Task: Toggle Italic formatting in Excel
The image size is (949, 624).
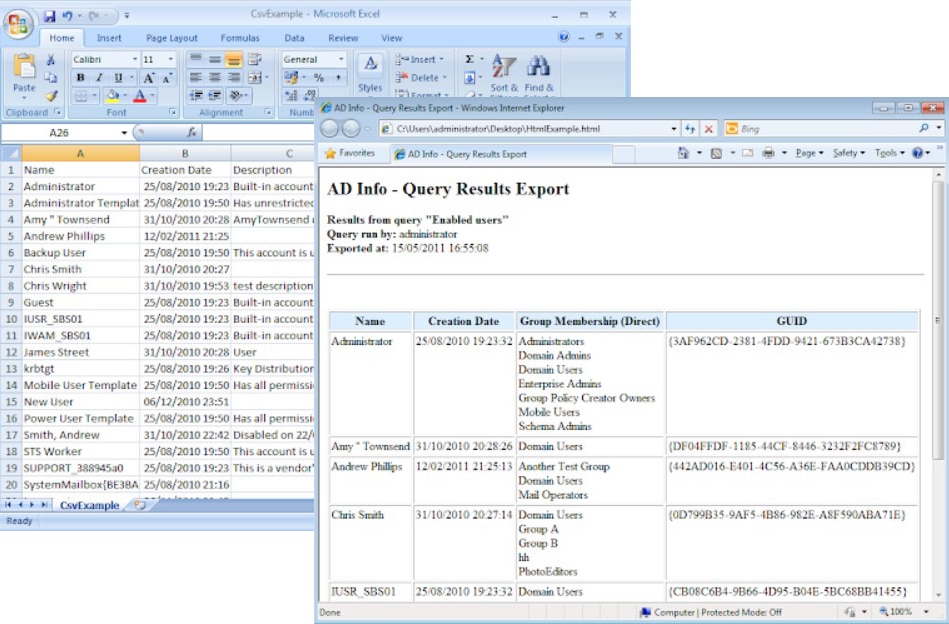Action: pos(99,77)
